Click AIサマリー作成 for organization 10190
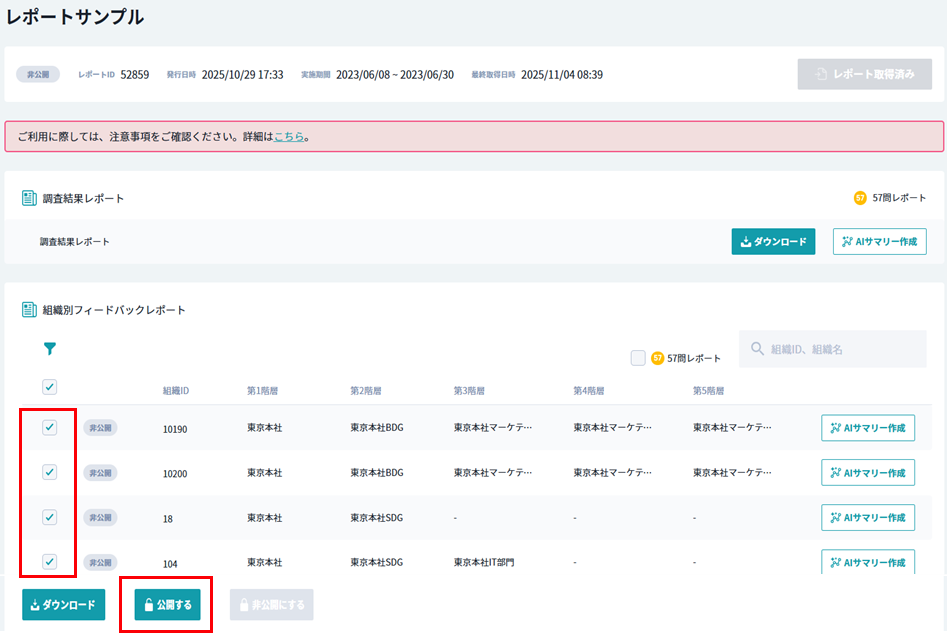 [868, 427]
